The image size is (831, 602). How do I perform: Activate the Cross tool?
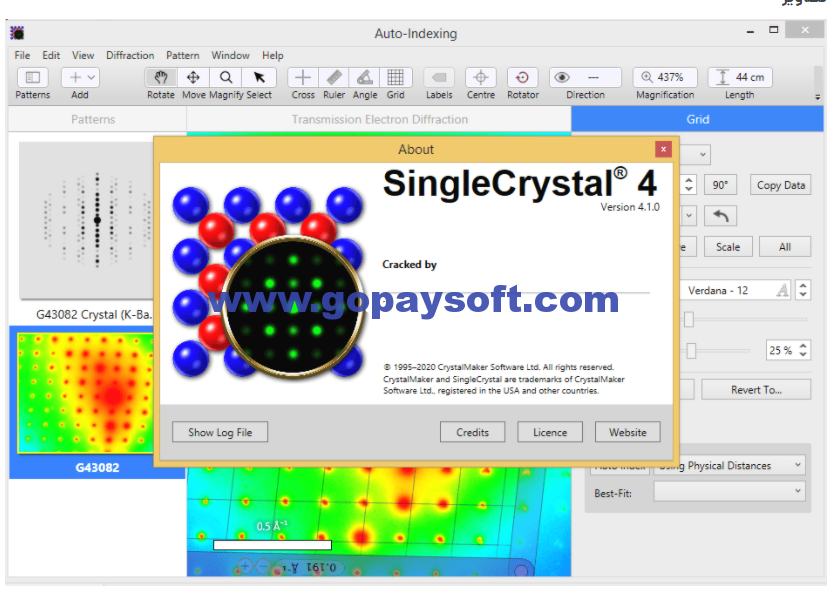(x=303, y=77)
